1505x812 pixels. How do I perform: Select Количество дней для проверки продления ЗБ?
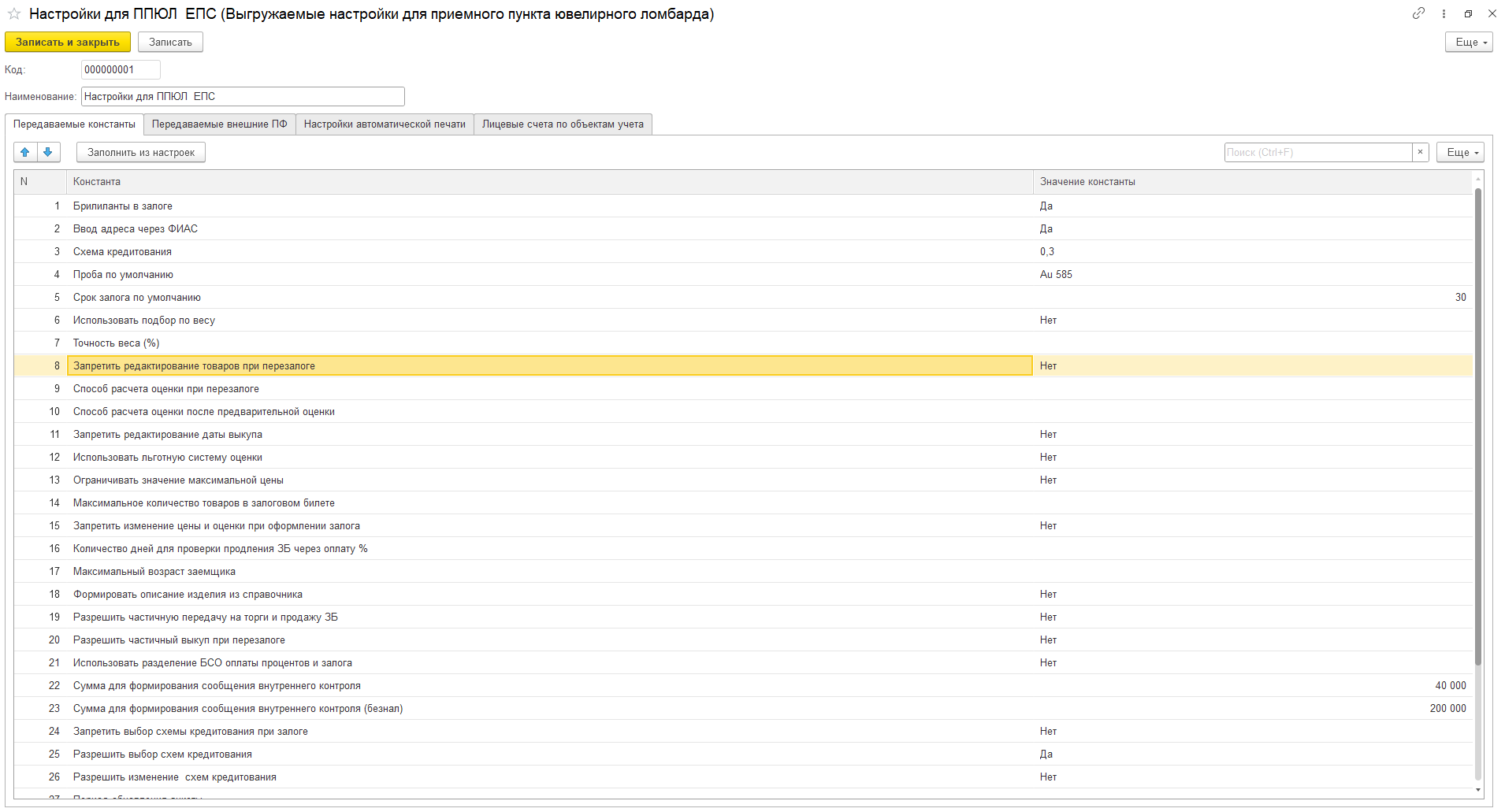pyautogui.click(x=743, y=548)
